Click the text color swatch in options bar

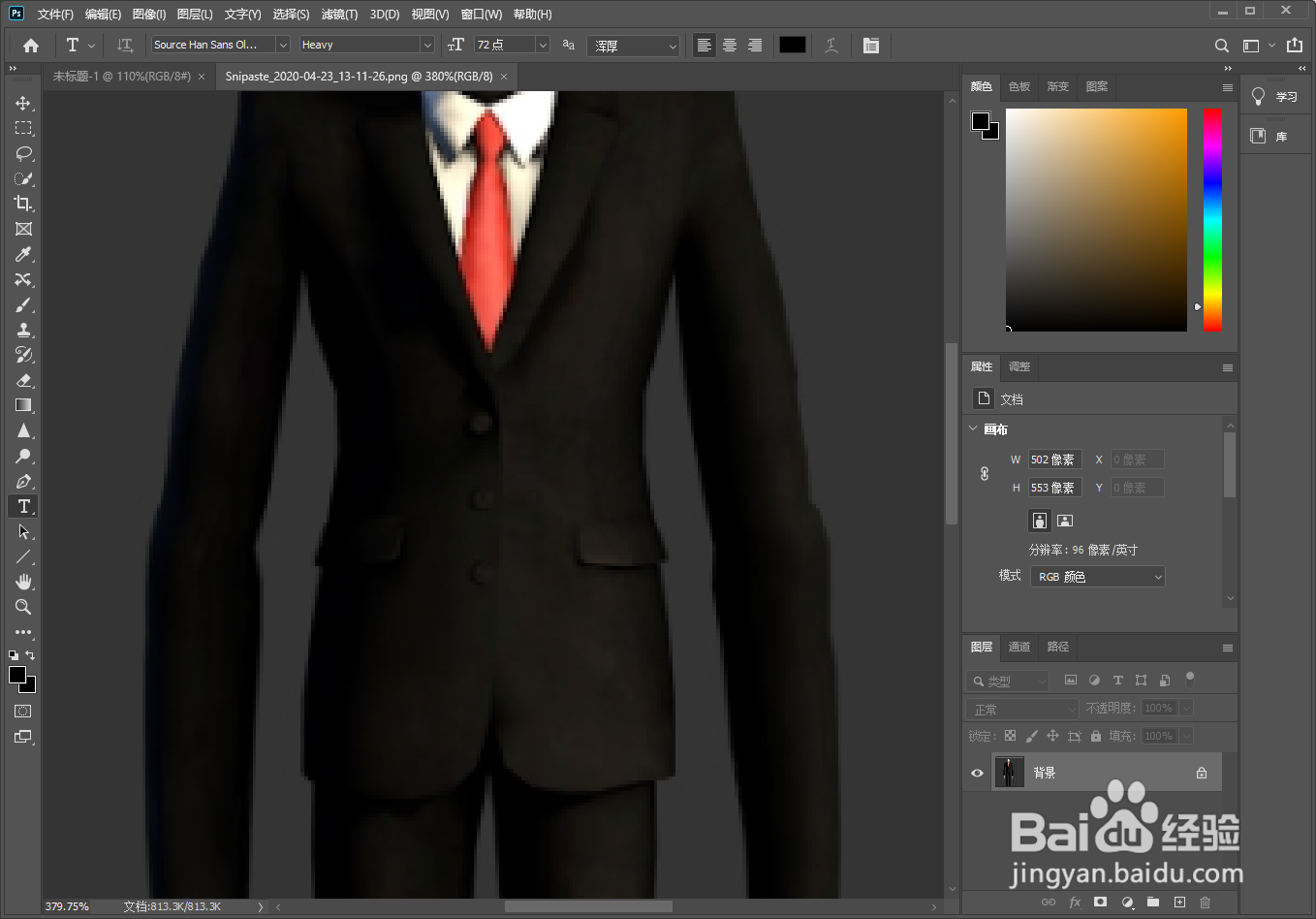pyautogui.click(x=793, y=46)
